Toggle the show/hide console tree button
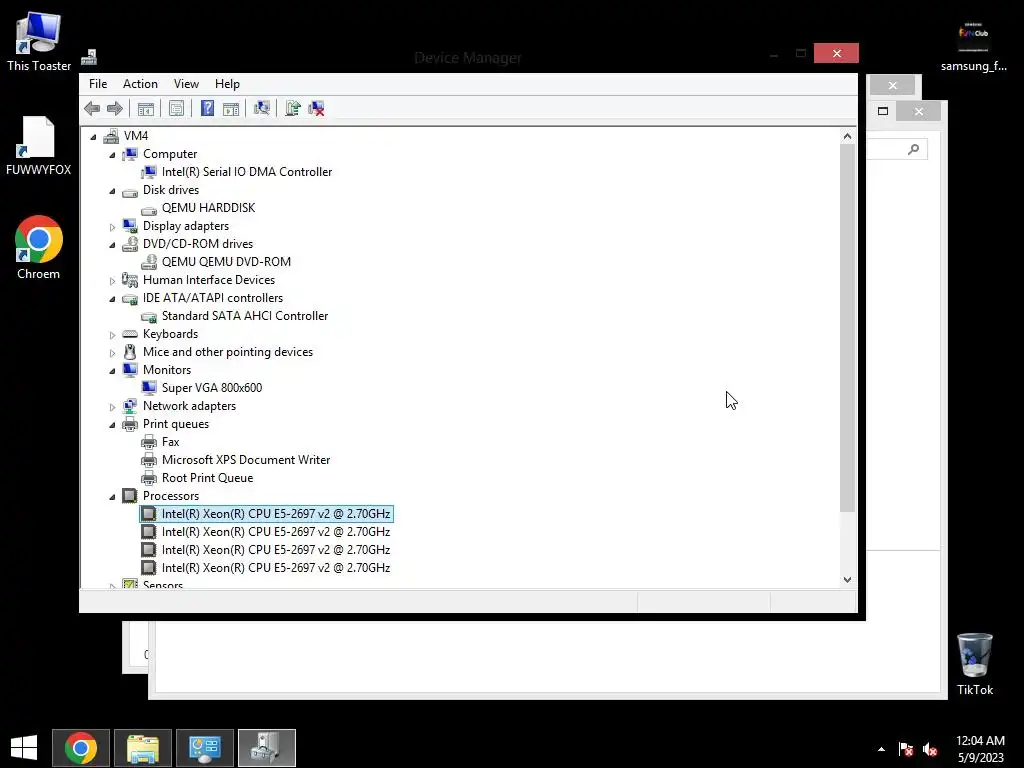 146,108
